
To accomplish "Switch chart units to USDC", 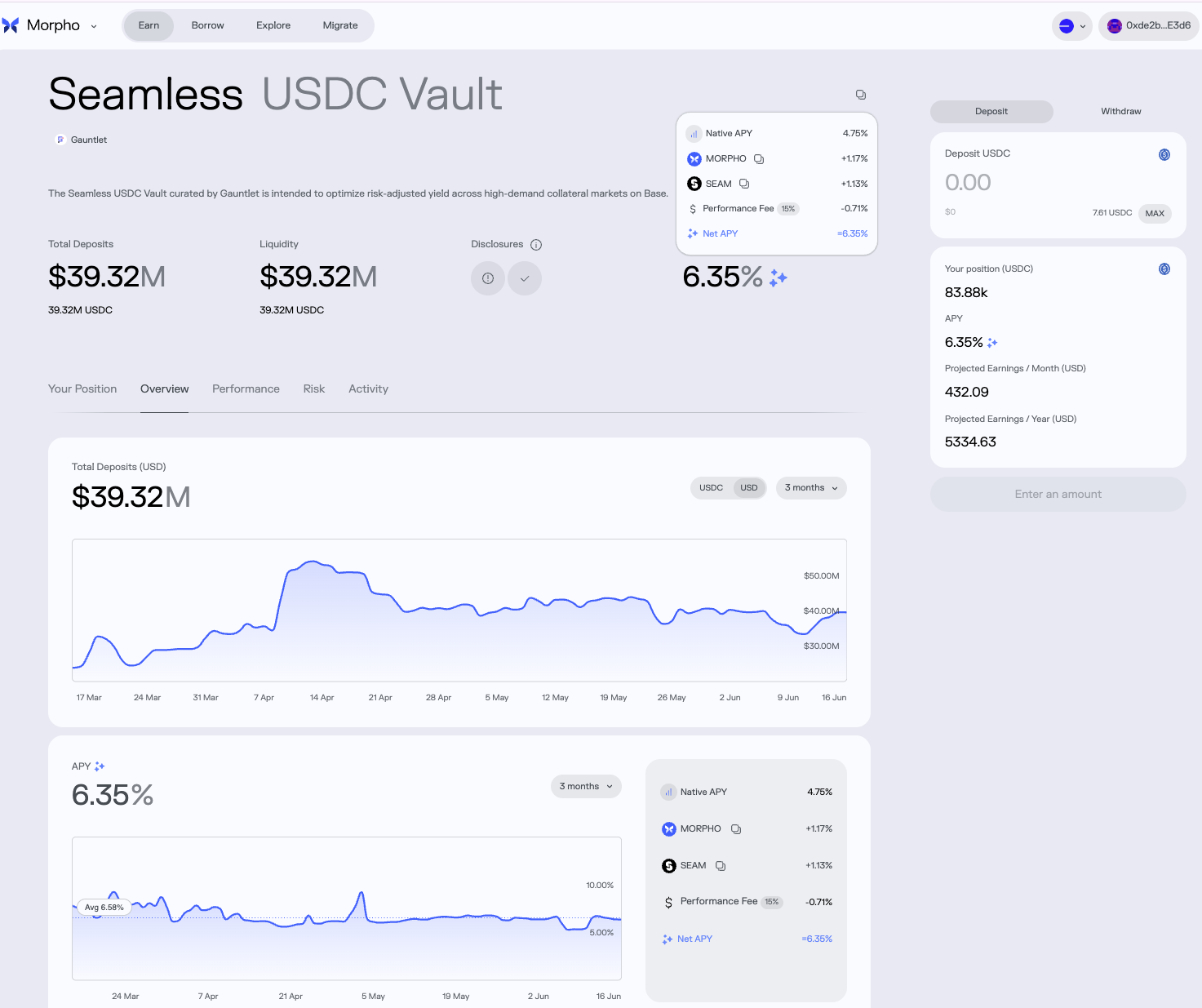I will pos(711,488).
